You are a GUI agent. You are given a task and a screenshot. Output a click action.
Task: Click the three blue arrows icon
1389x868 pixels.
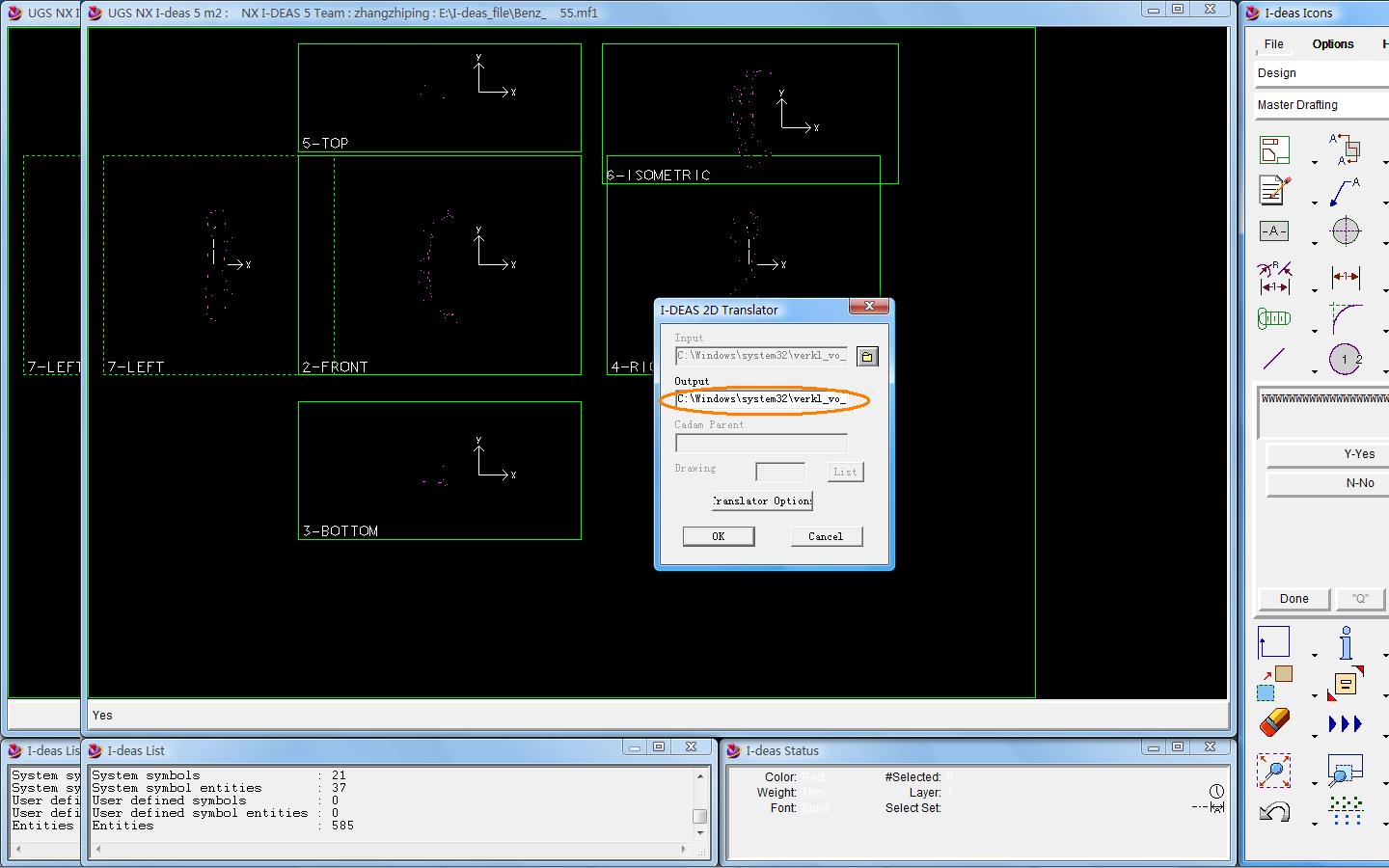(x=1346, y=723)
